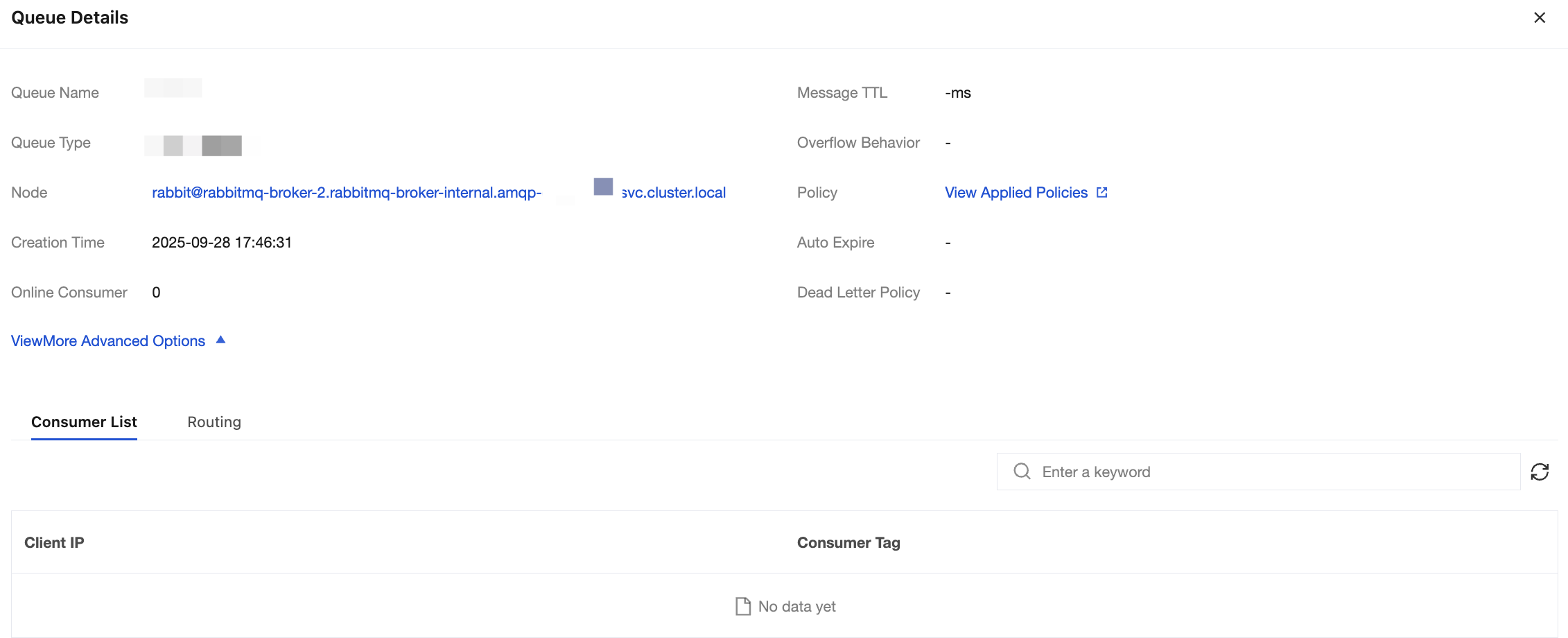
Task: Click the empty-state document icon
Action: 742,607
